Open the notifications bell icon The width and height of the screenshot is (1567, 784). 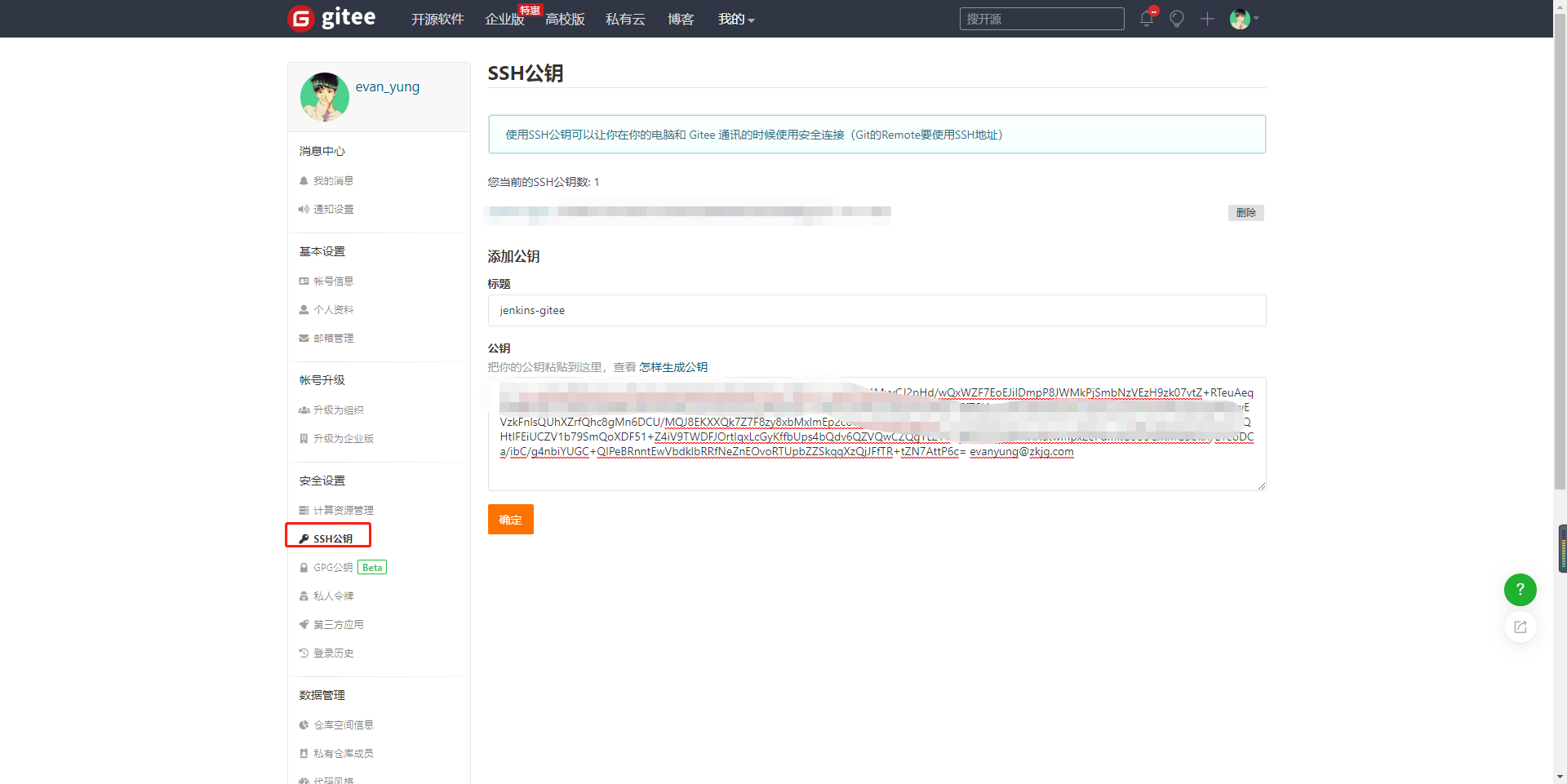(x=1147, y=19)
